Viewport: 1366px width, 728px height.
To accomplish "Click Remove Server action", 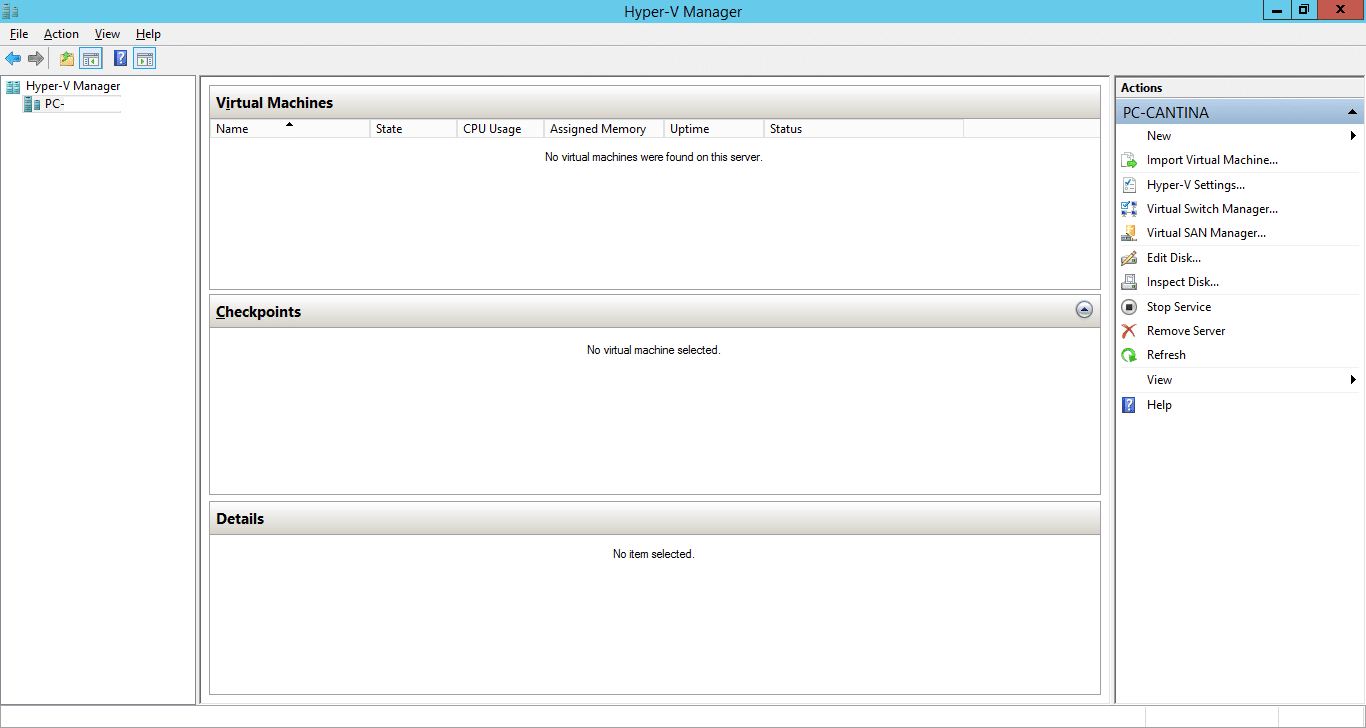I will (x=1186, y=331).
